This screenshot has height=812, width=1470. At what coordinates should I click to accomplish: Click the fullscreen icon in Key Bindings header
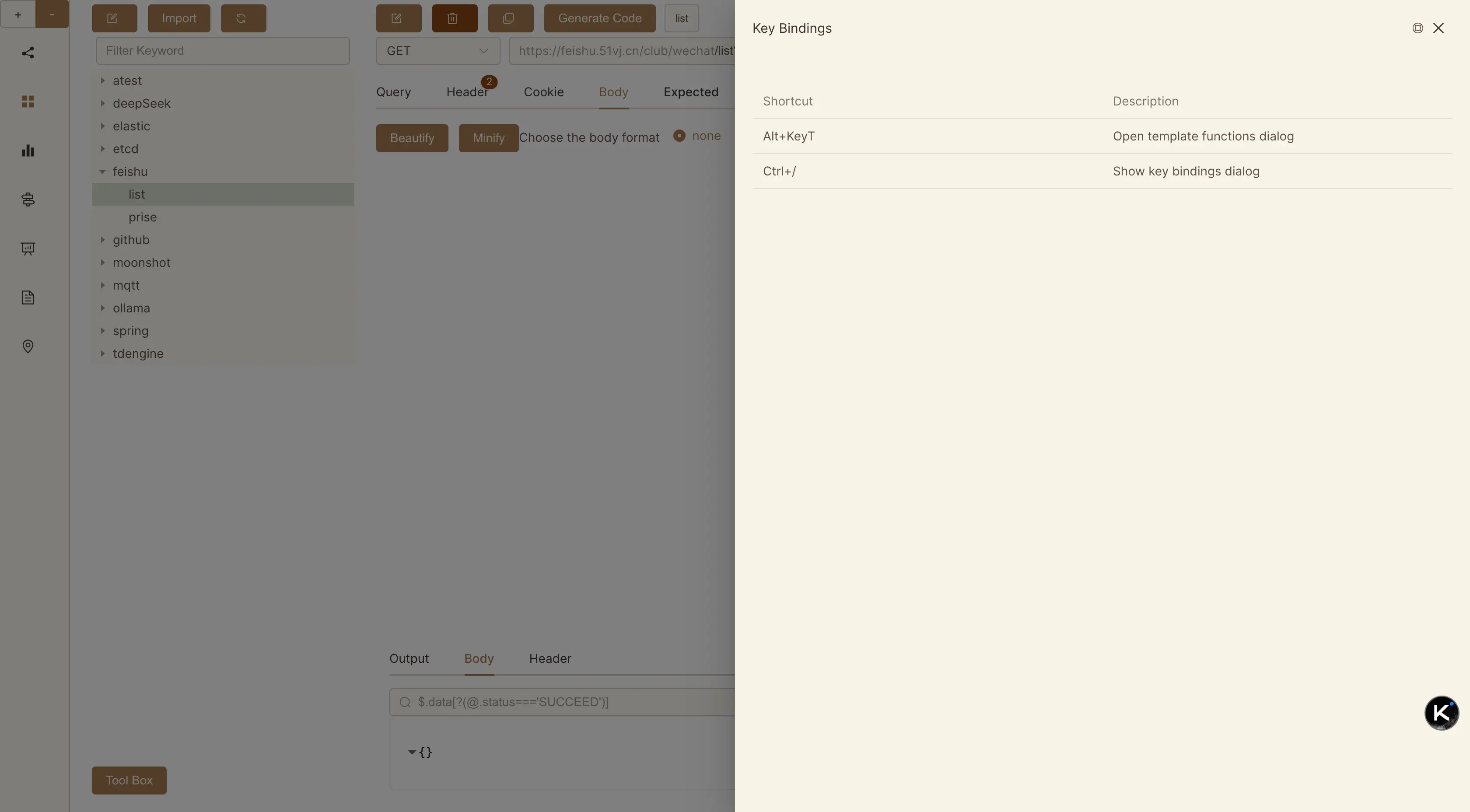1417,28
